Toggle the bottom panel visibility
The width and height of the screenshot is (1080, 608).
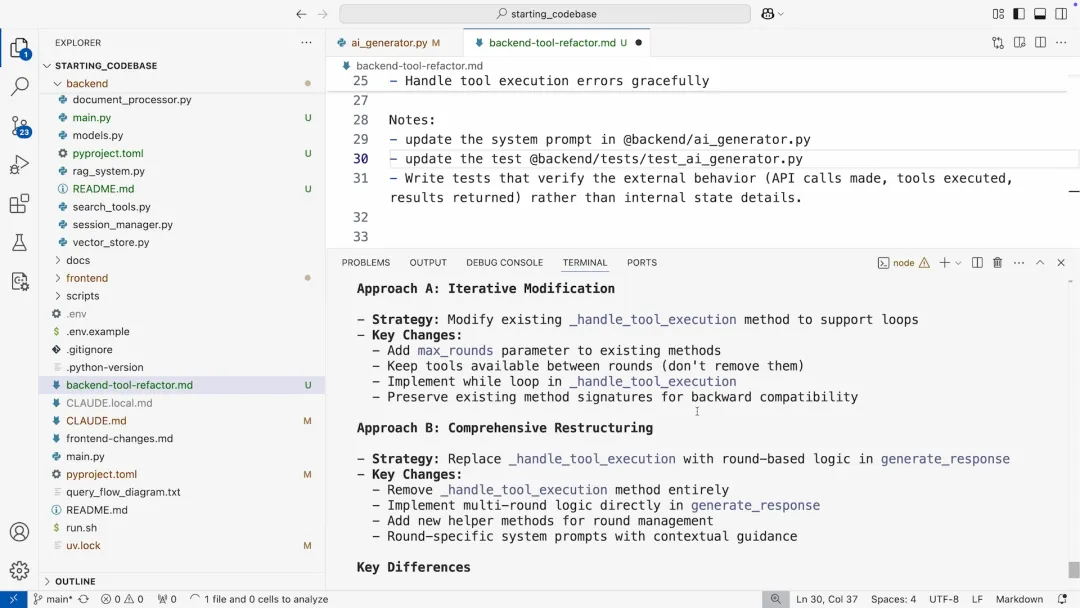(x=1040, y=14)
